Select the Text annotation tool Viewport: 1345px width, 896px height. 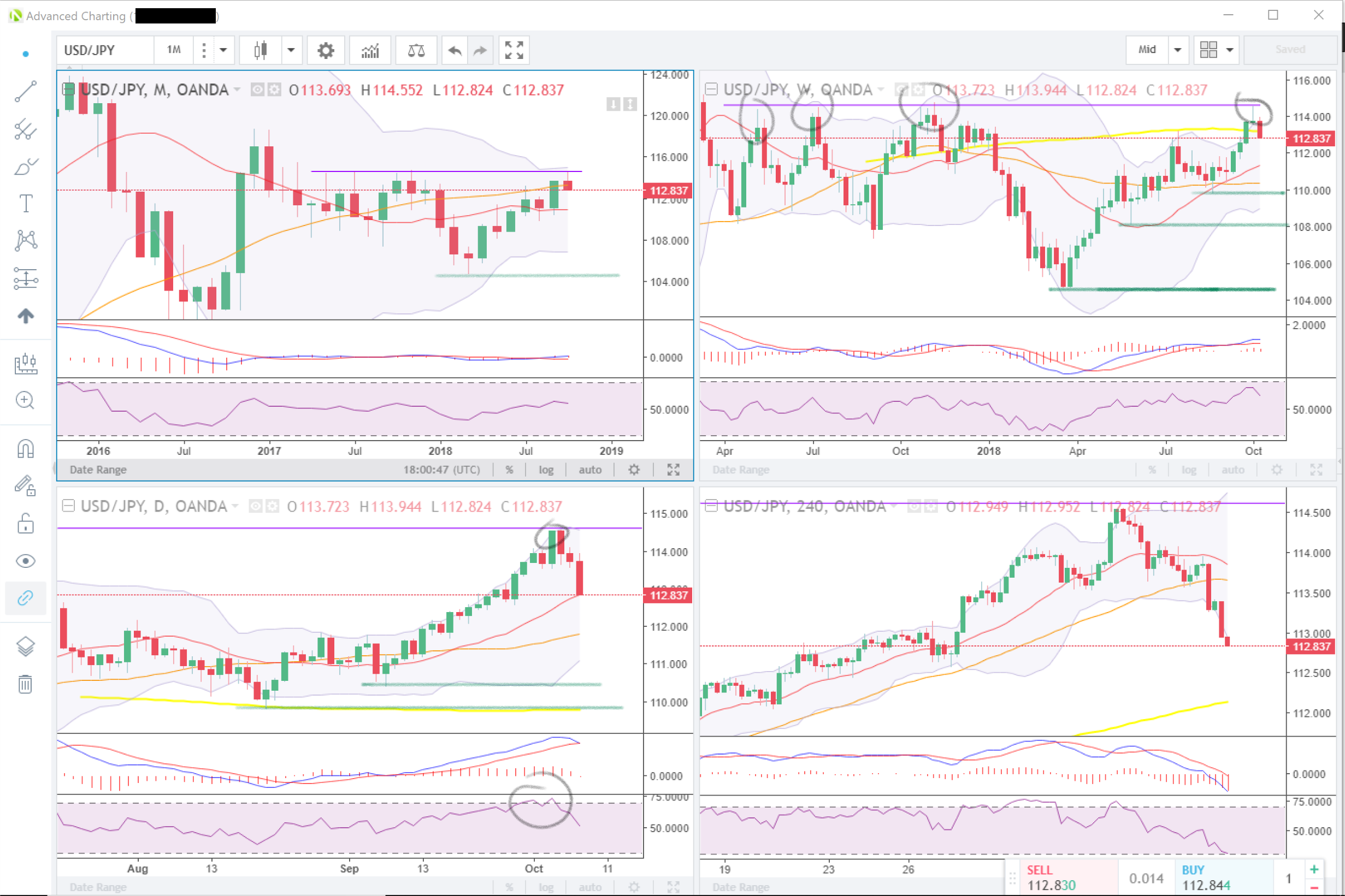pos(25,204)
